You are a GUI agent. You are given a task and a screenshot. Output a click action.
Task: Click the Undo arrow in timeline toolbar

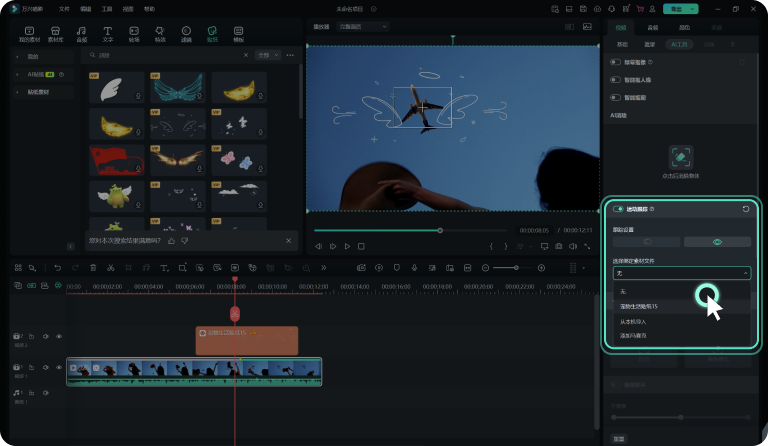(x=58, y=268)
